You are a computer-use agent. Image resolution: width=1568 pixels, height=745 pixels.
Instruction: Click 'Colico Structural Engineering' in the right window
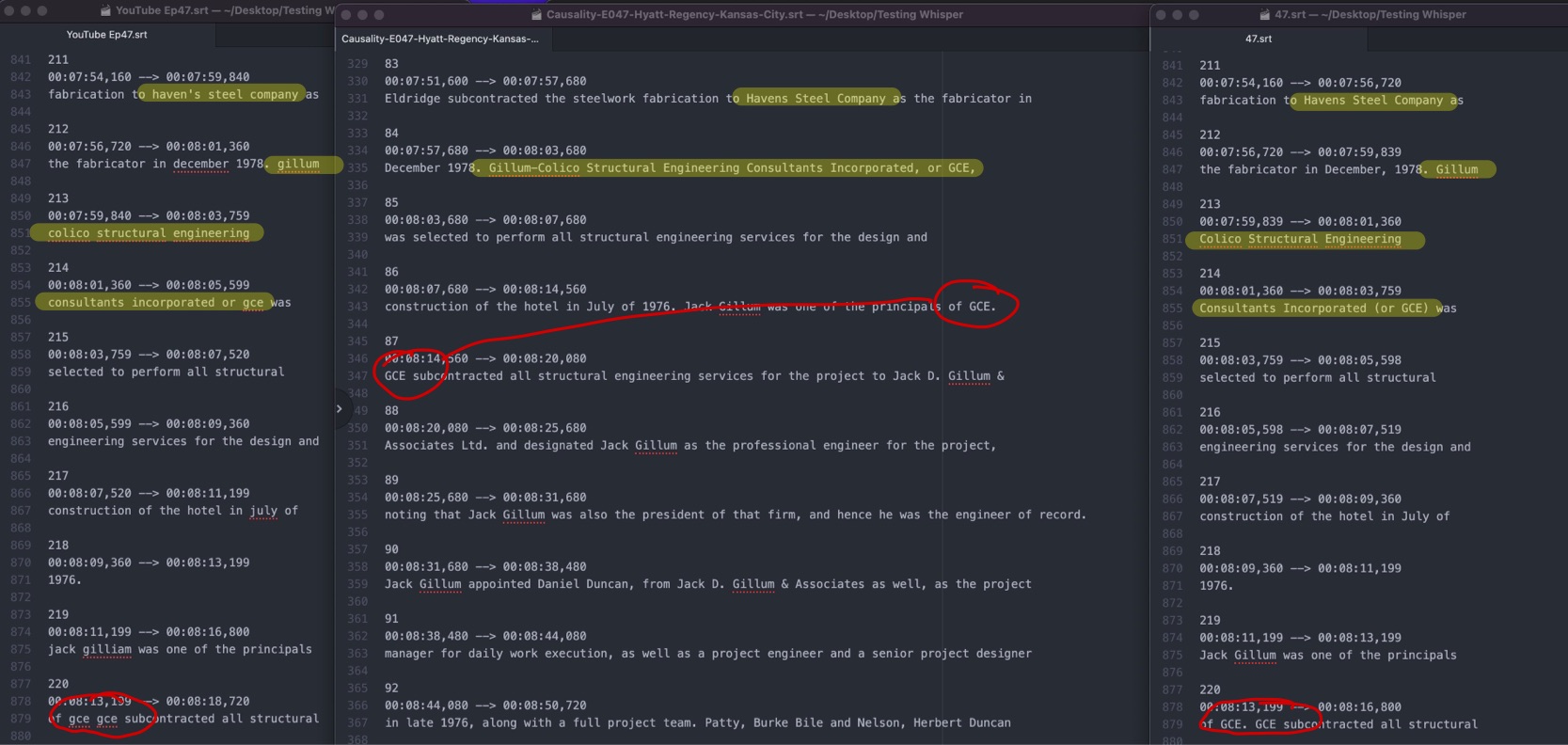(1300, 240)
